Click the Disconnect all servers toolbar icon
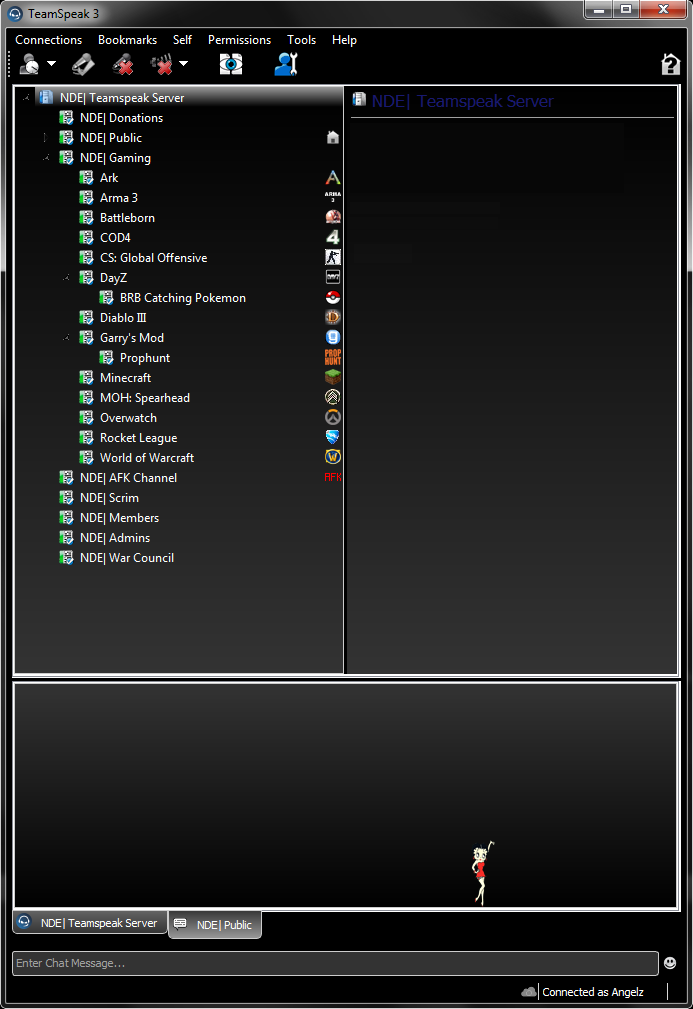693x1009 pixels. (162, 64)
